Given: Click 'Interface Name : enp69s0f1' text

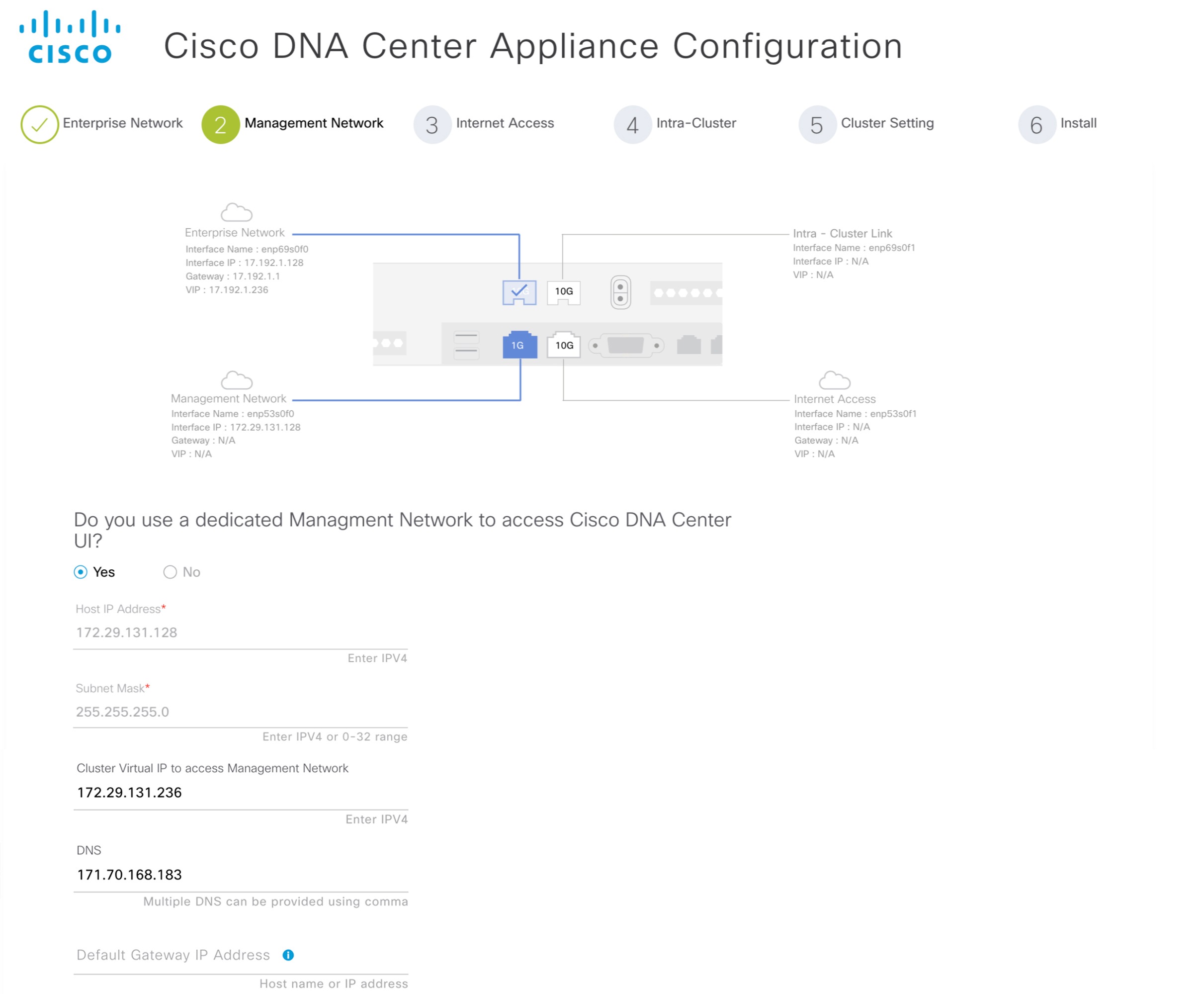Looking at the screenshot, I should 854,247.
